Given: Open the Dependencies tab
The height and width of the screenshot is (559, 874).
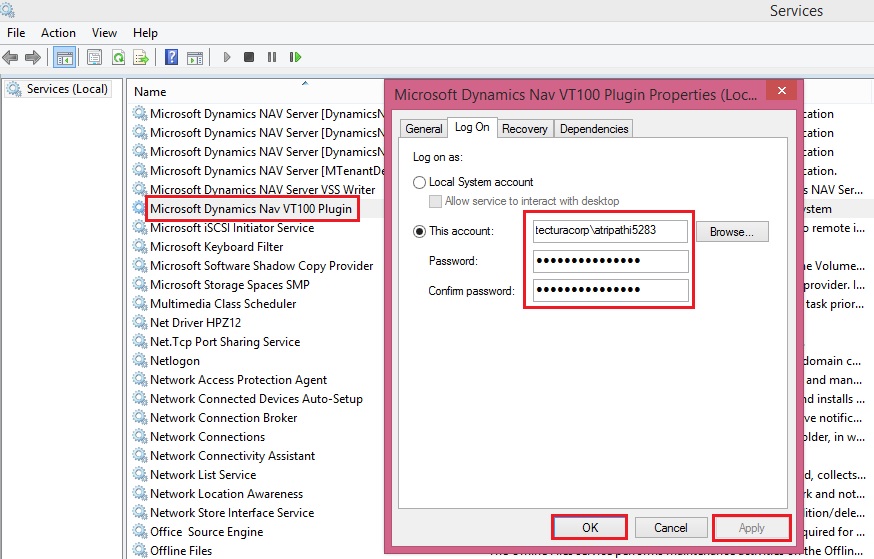Looking at the screenshot, I should point(593,128).
